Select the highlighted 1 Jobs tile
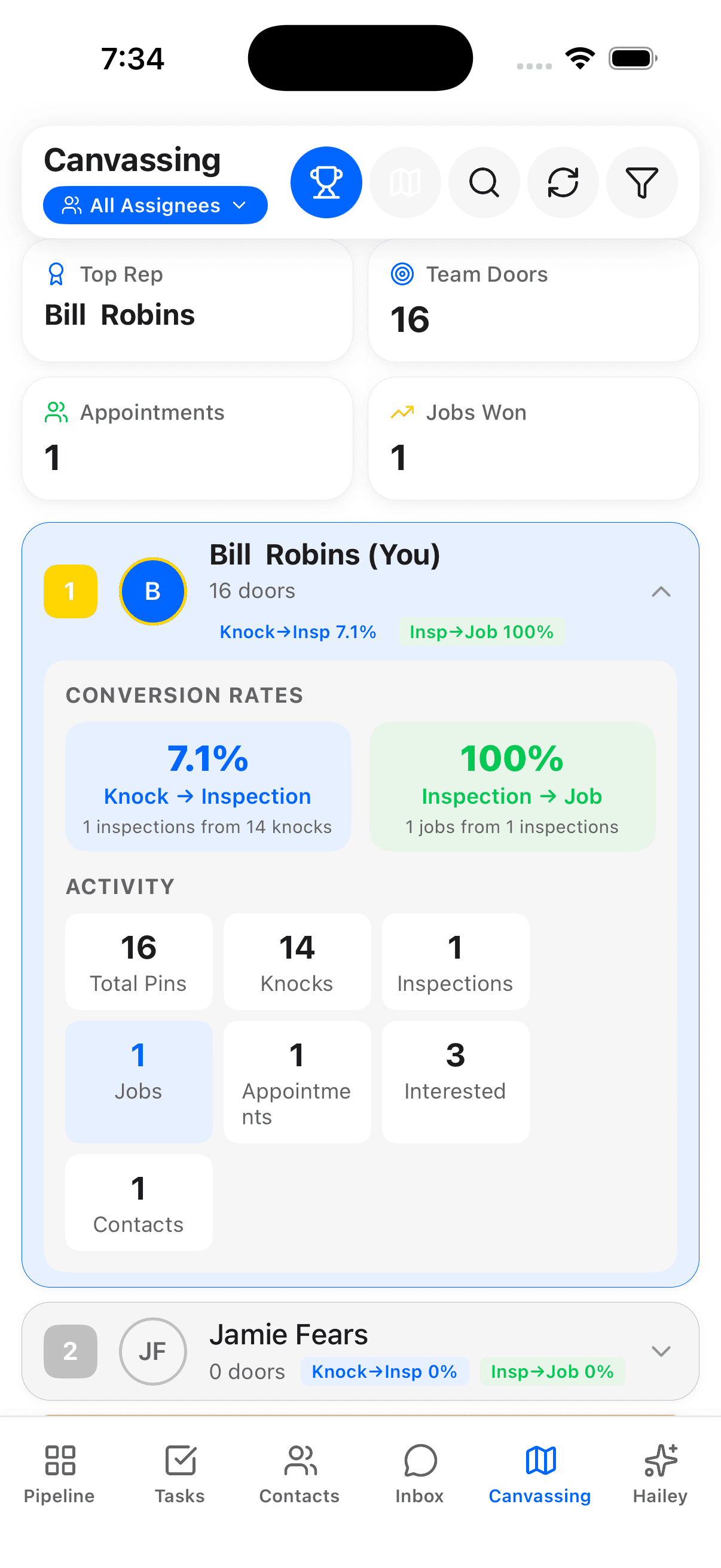Viewport: 721px width, 1568px height. click(x=139, y=1082)
